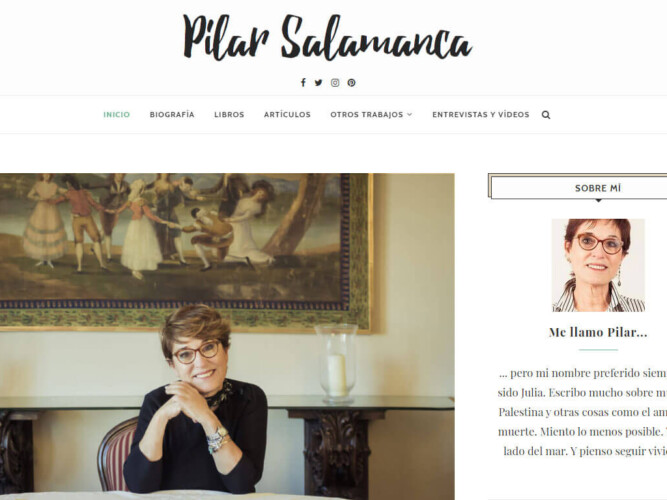Click the Sobre Mí description paragraph
This screenshot has height=500, width=667.
coord(582,412)
